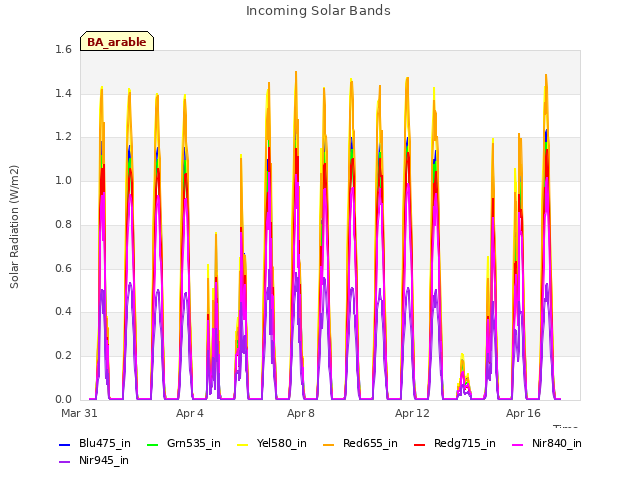Click the Apr 8 x-axis tick label

tap(301, 413)
